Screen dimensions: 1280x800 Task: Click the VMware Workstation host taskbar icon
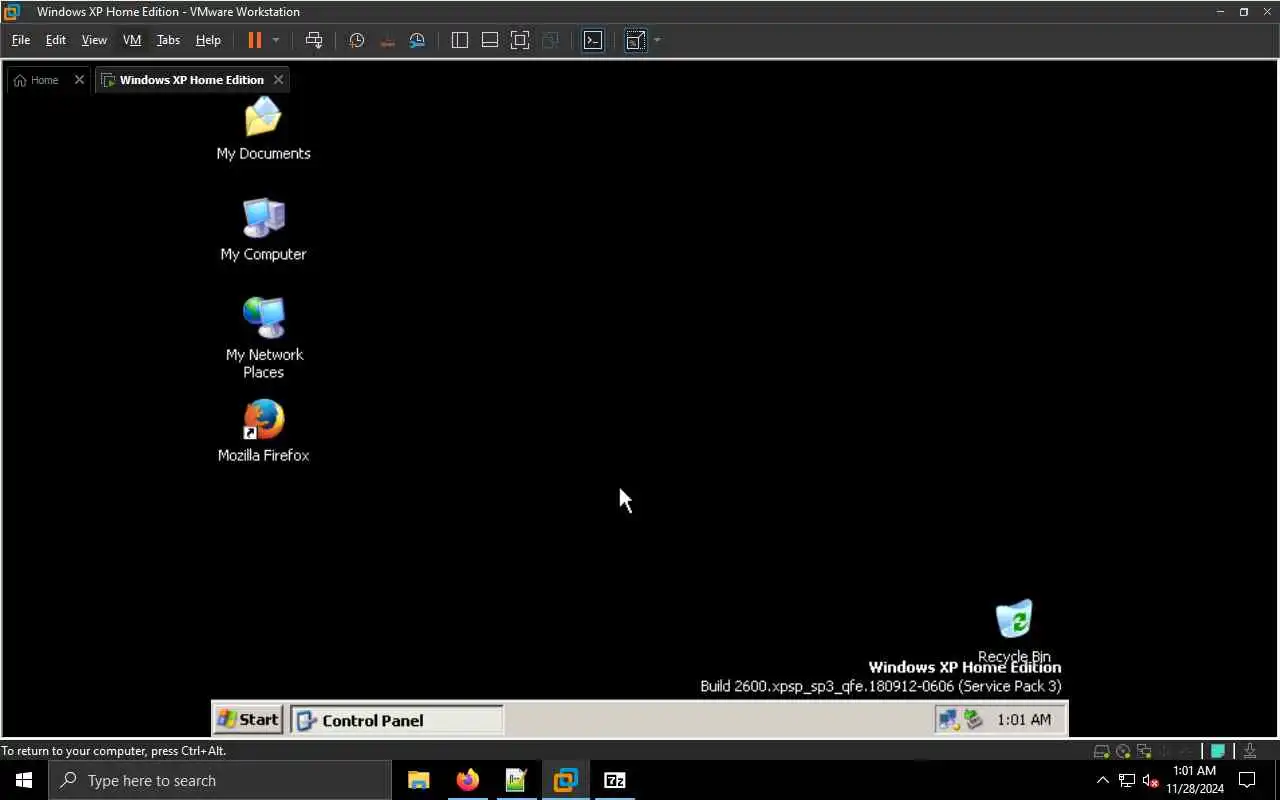pyautogui.click(x=565, y=780)
